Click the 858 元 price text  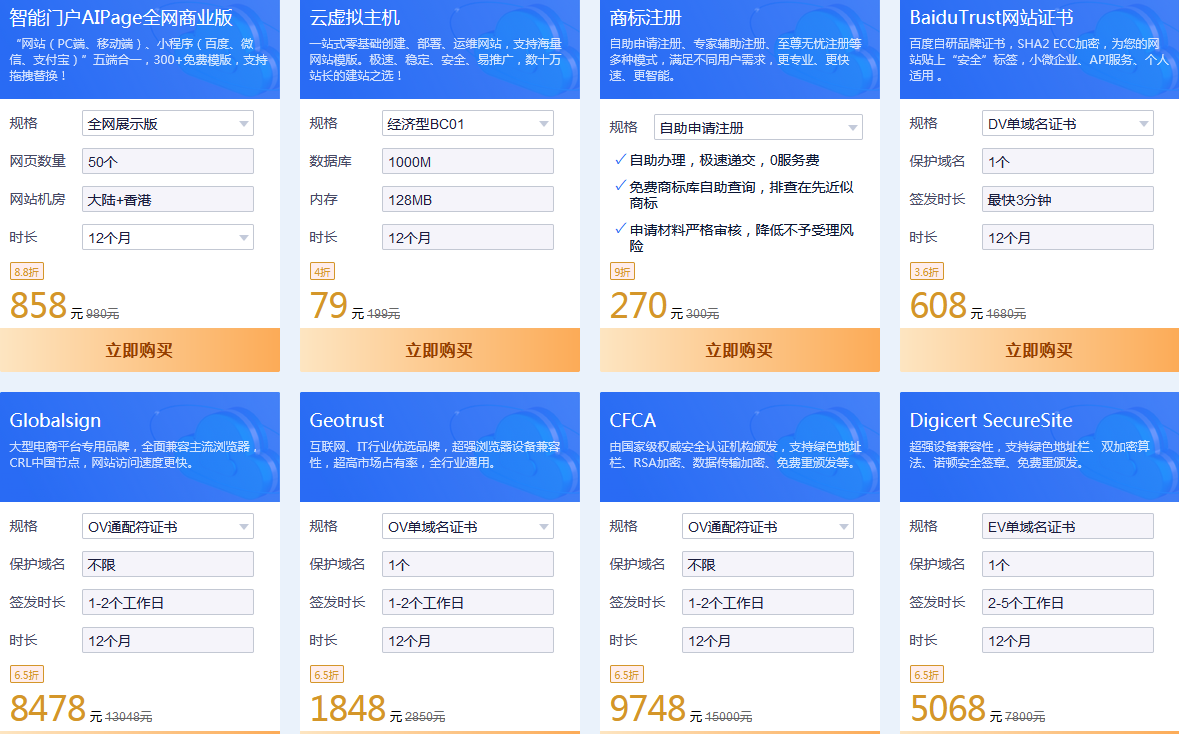coord(47,306)
